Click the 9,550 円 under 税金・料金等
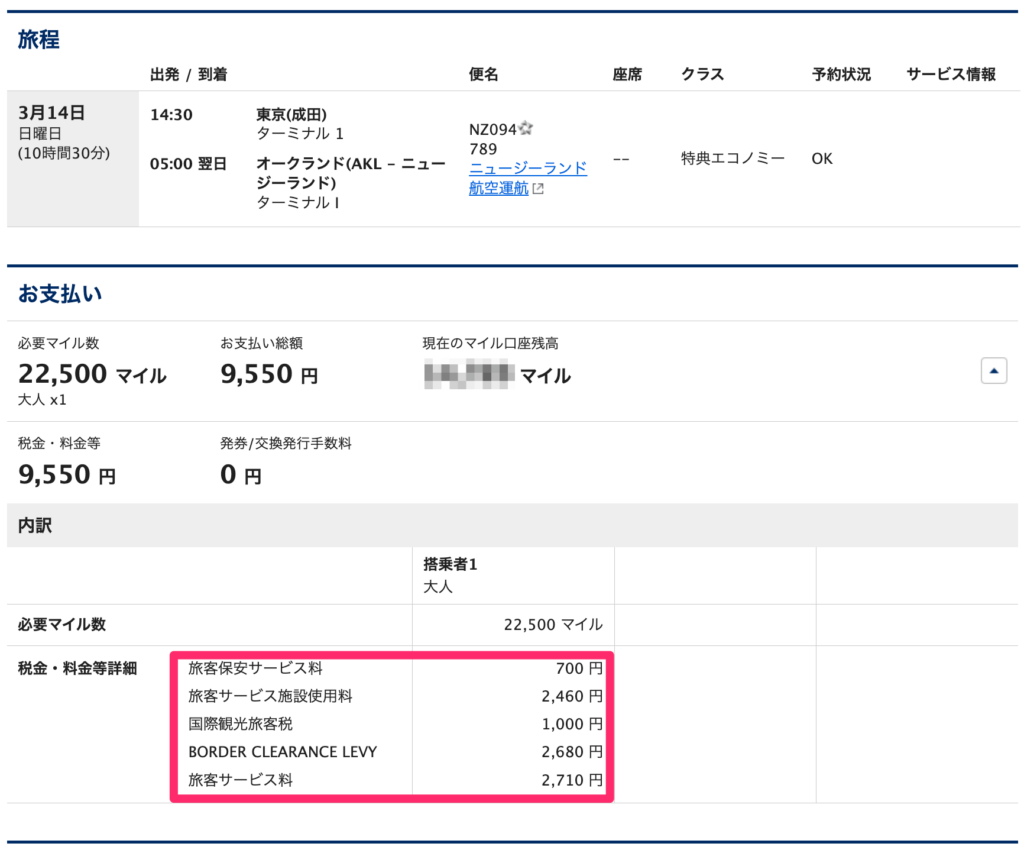 [67, 475]
